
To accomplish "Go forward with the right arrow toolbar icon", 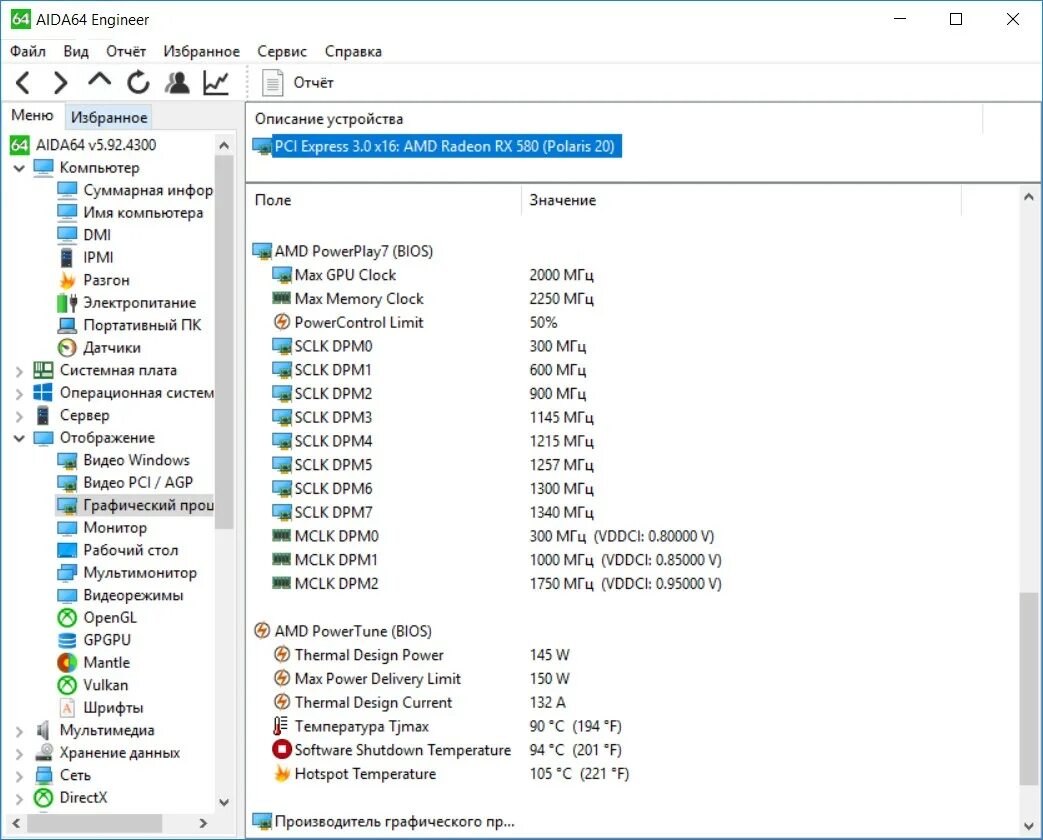I will [x=61, y=82].
